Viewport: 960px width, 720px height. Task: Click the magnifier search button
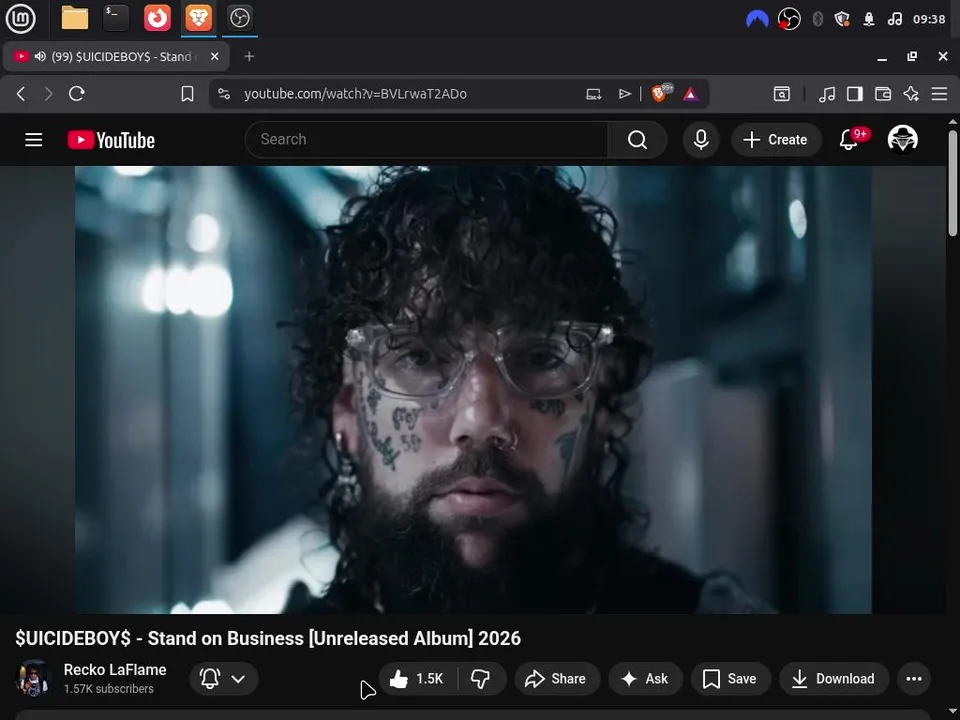pyautogui.click(x=637, y=140)
